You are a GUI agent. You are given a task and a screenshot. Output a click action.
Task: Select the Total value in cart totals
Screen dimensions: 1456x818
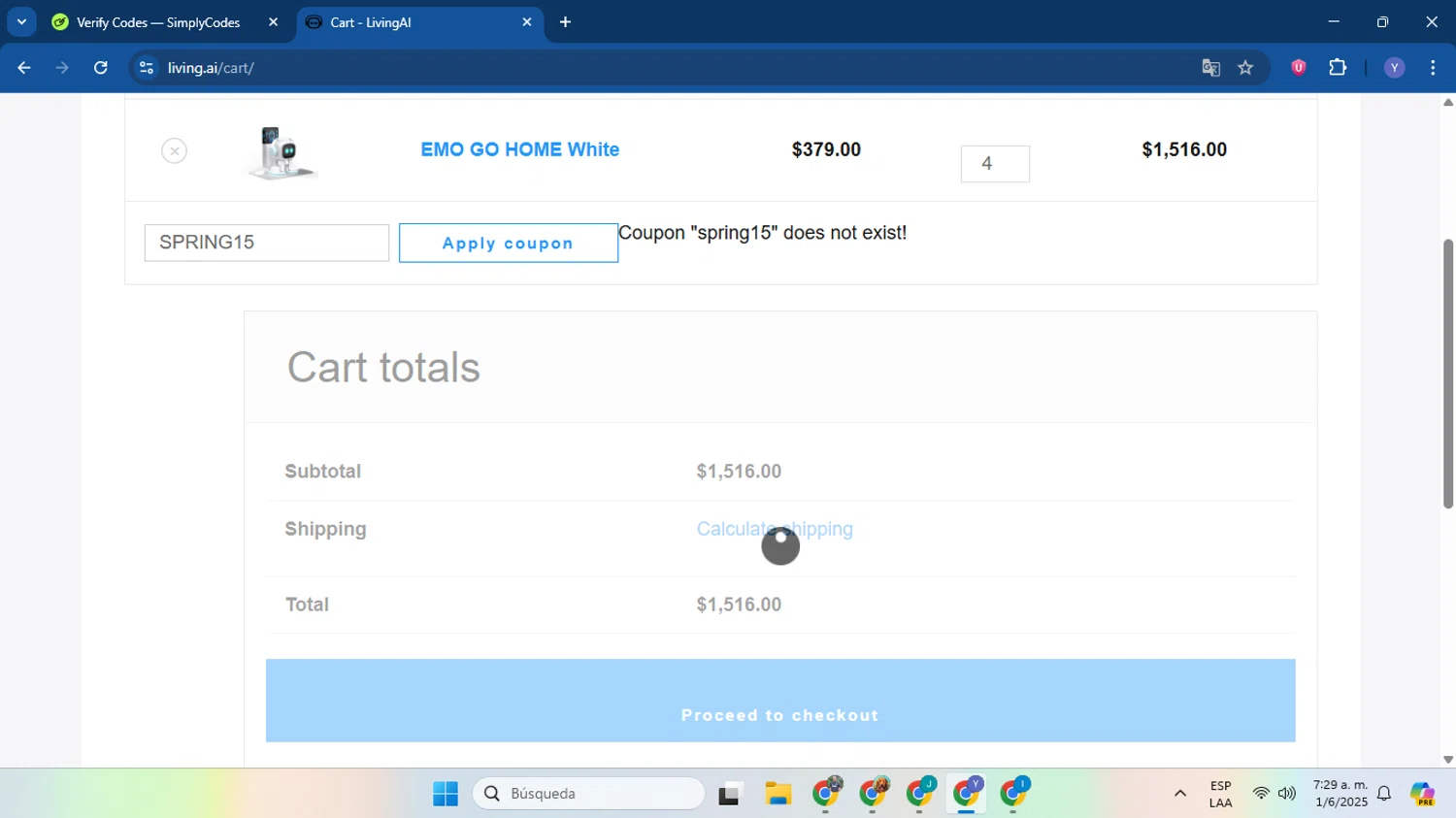[739, 605]
